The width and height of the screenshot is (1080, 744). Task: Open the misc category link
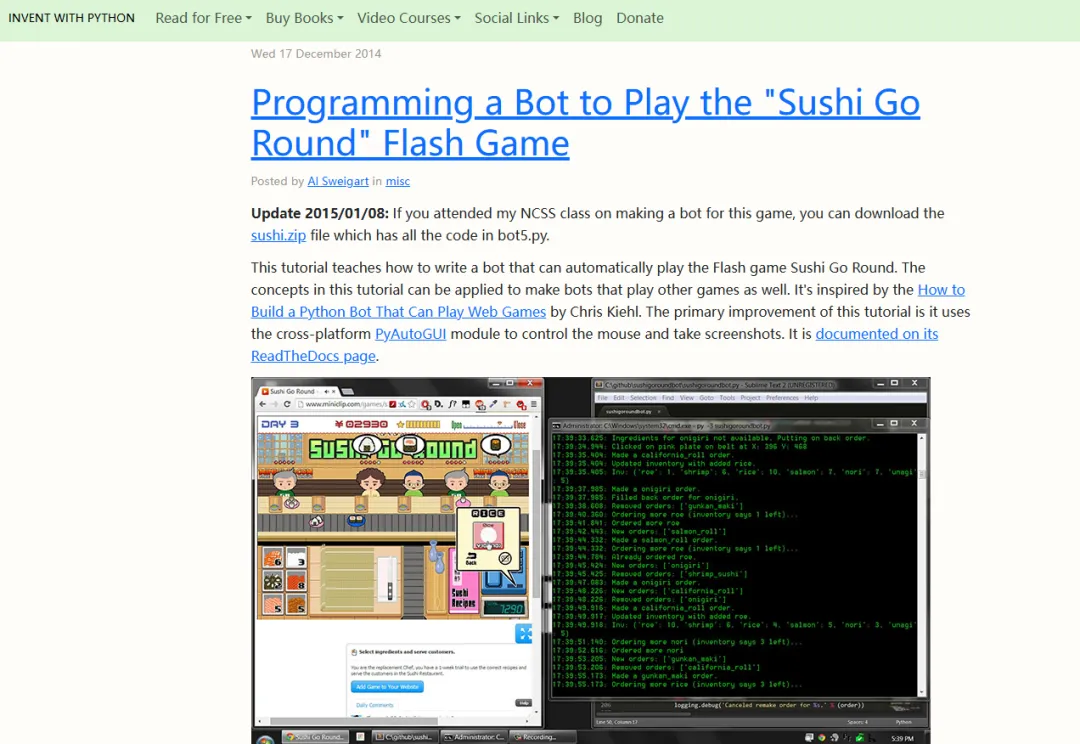pyautogui.click(x=397, y=181)
